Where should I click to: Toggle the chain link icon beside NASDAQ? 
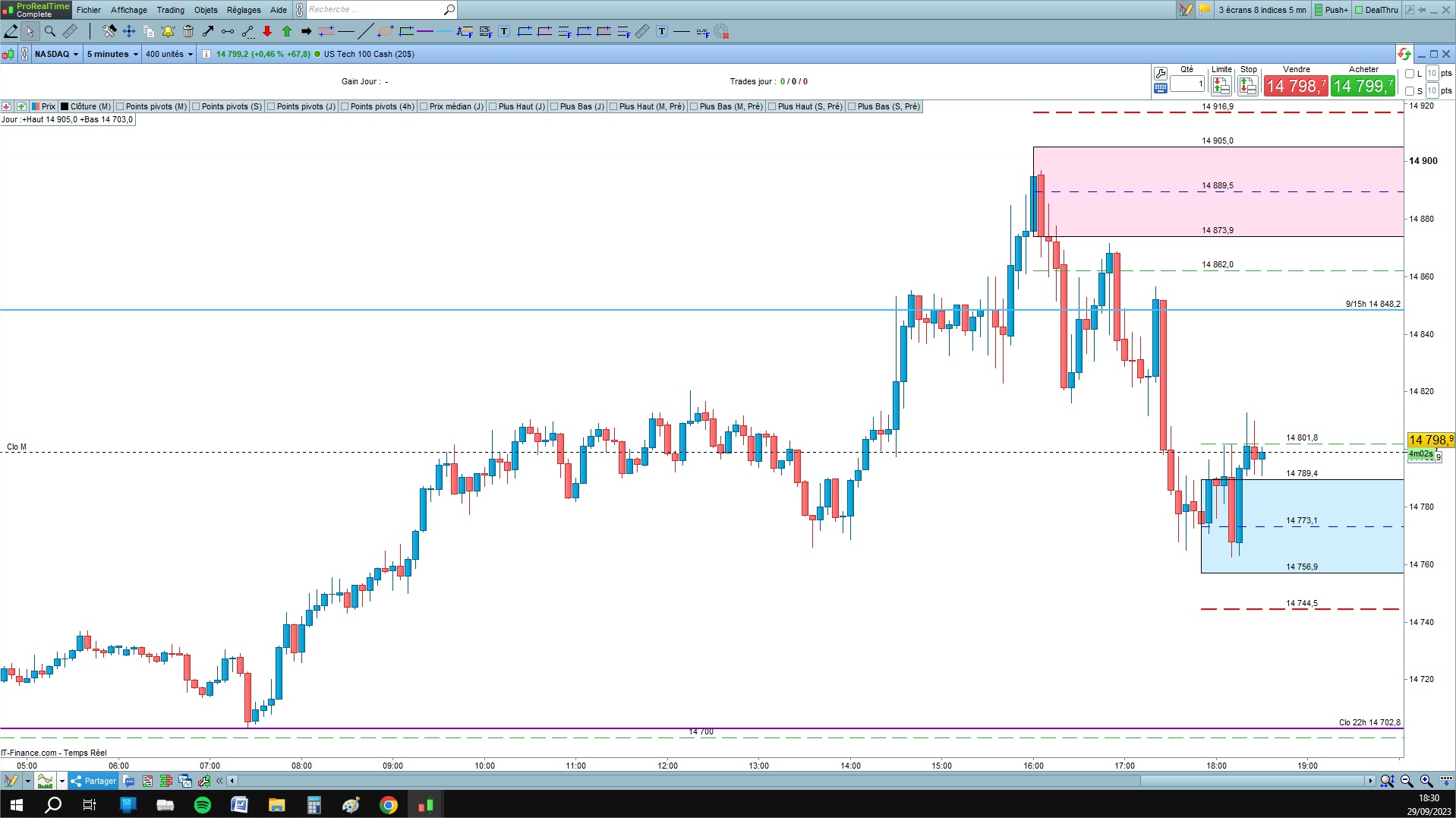[x=25, y=54]
